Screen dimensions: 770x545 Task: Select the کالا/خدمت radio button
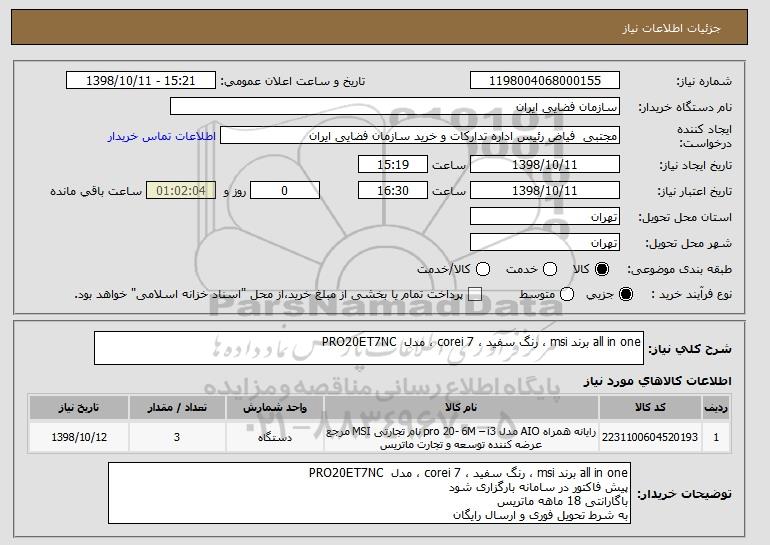pyautogui.click(x=483, y=269)
